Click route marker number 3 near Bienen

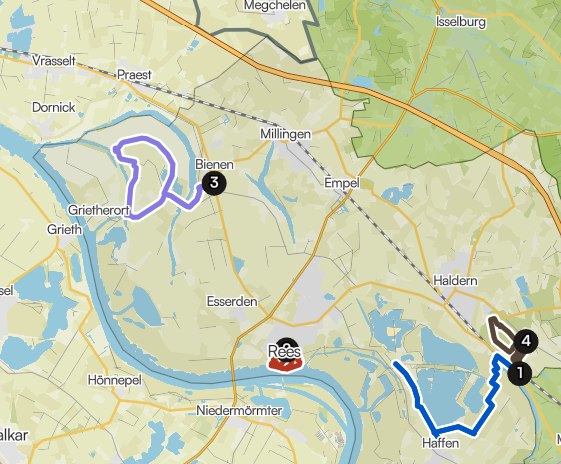[x=214, y=183]
